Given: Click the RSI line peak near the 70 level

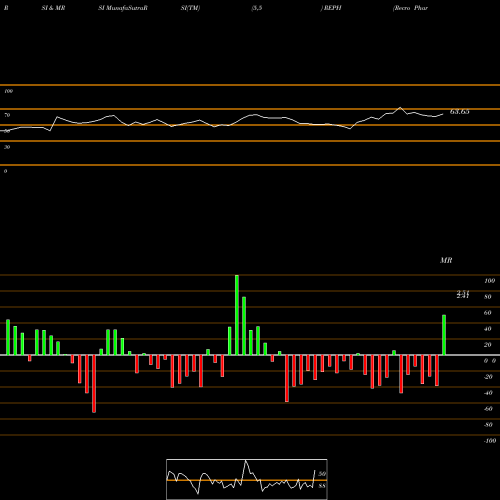Looking at the screenshot, I should [x=400, y=107].
